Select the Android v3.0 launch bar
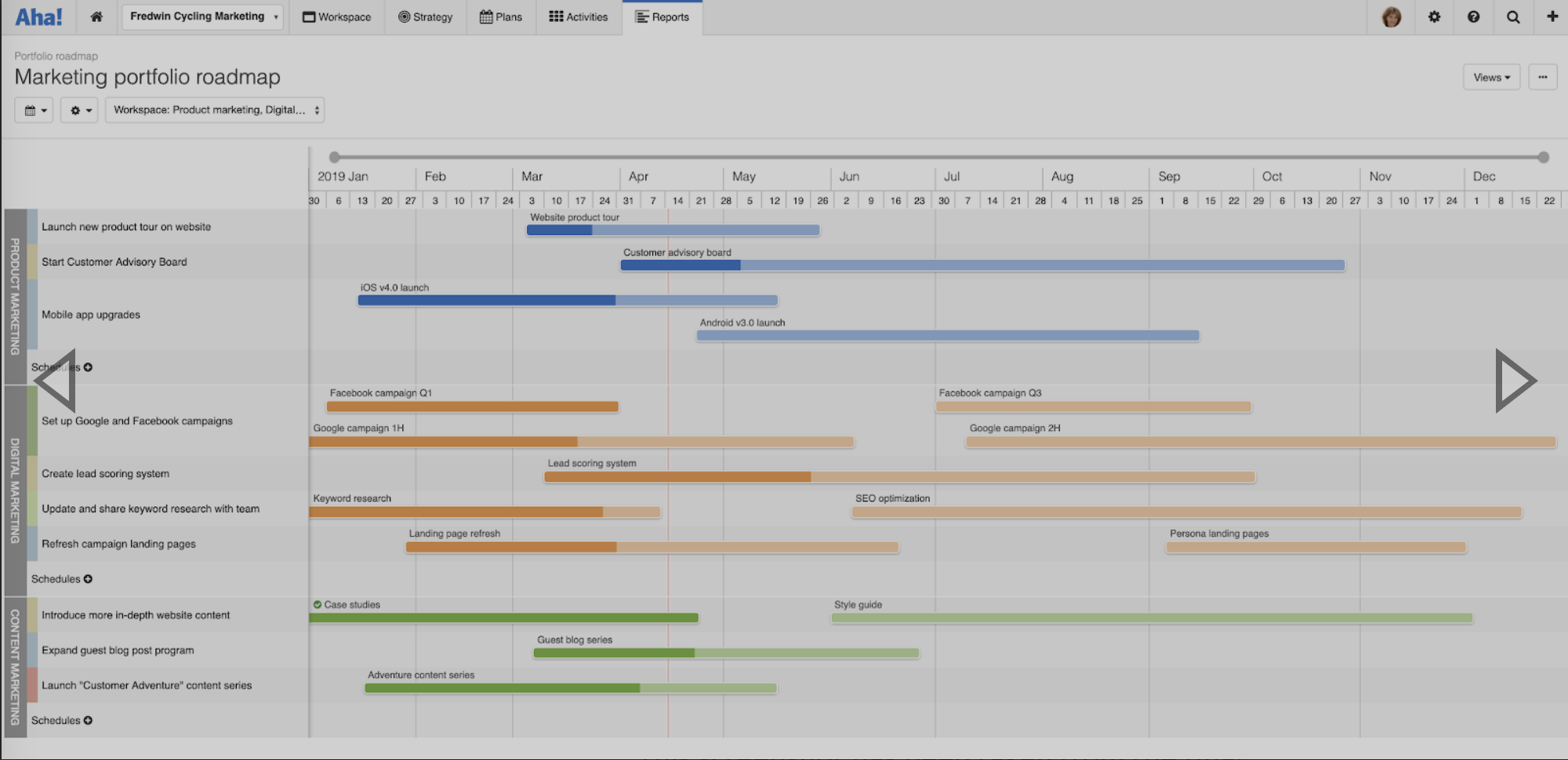 pos(947,335)
